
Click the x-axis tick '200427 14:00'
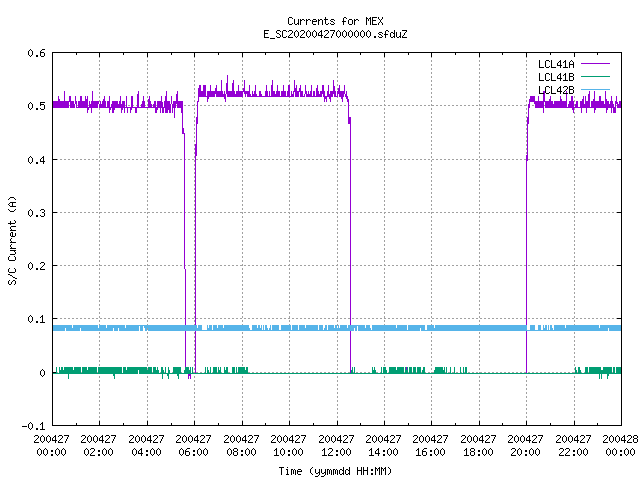tap(383, 445)
